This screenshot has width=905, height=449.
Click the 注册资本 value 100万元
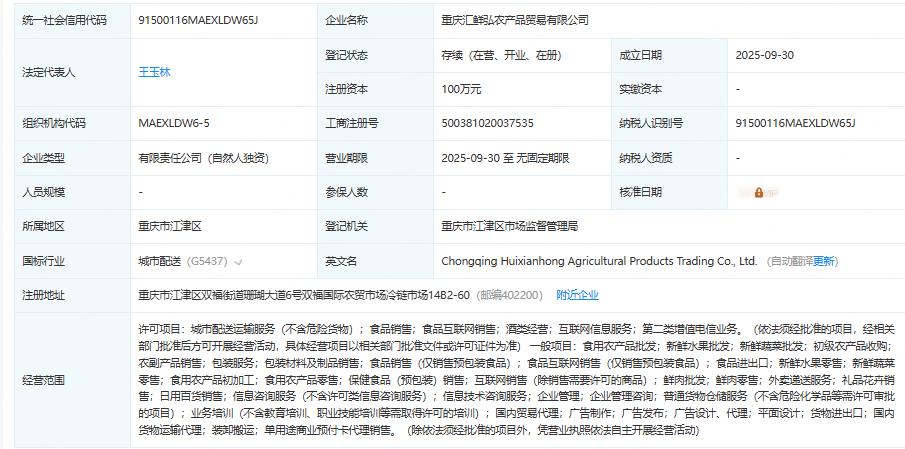pos(461,89)
